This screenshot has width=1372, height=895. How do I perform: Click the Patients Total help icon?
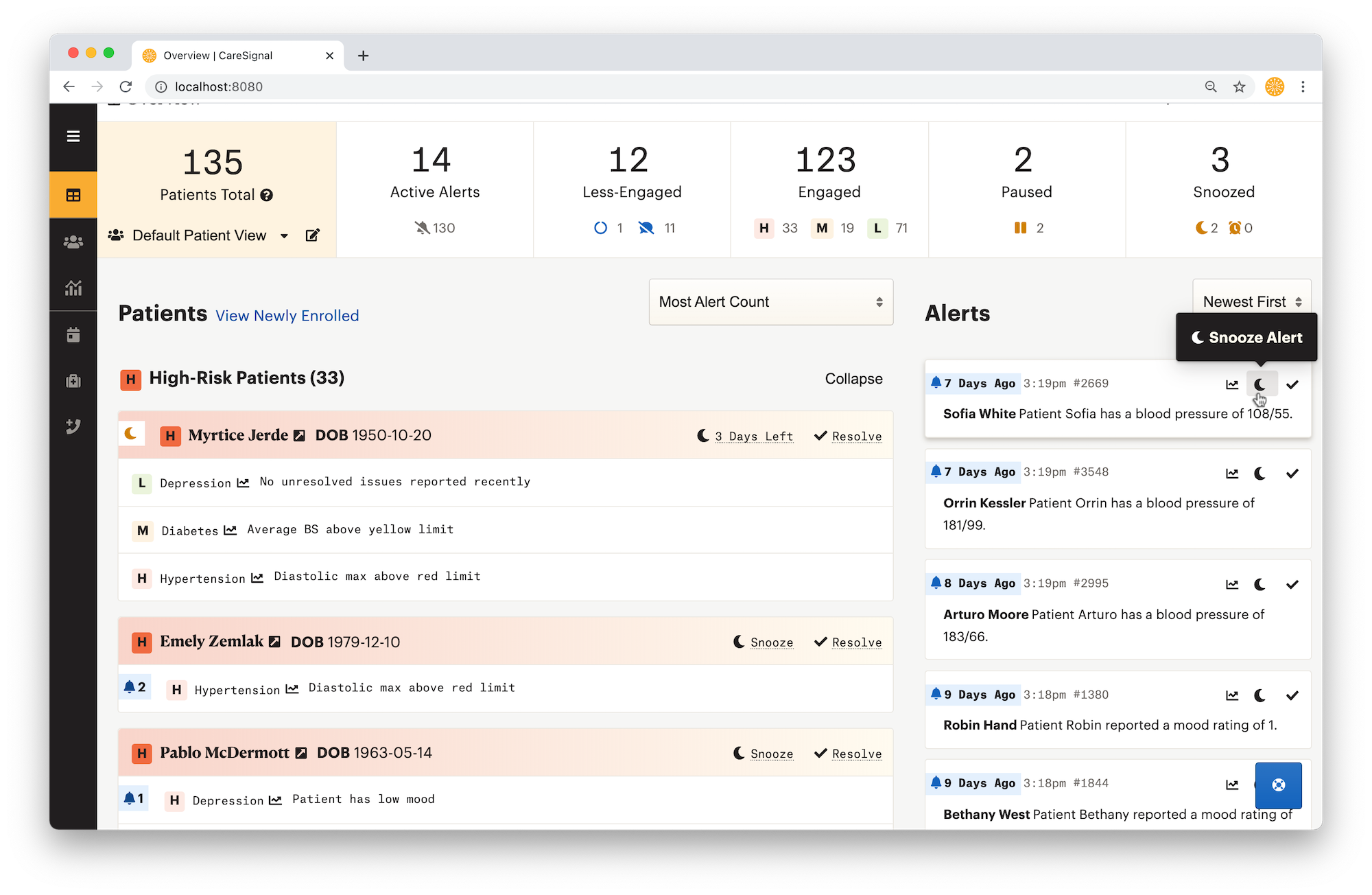point(267,196)
